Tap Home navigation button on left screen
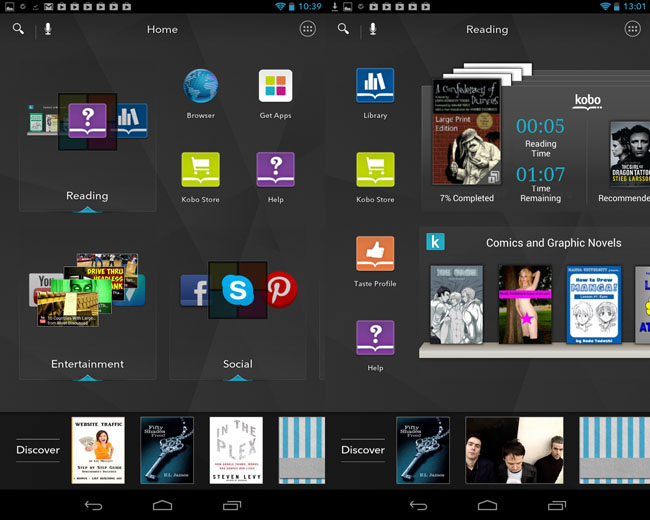The width and height of the screenshot is (650, 520). pyautogui.click(x=162, y=505)
